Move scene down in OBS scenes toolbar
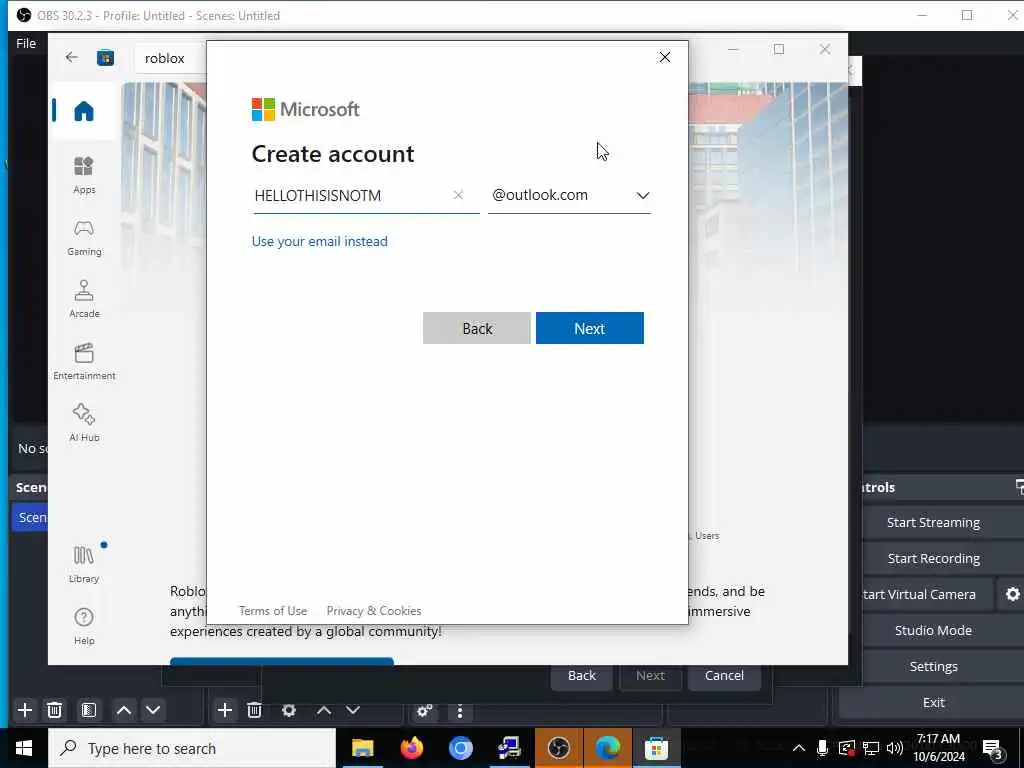Screen dimensions: 1024x768 click(153, 710)
